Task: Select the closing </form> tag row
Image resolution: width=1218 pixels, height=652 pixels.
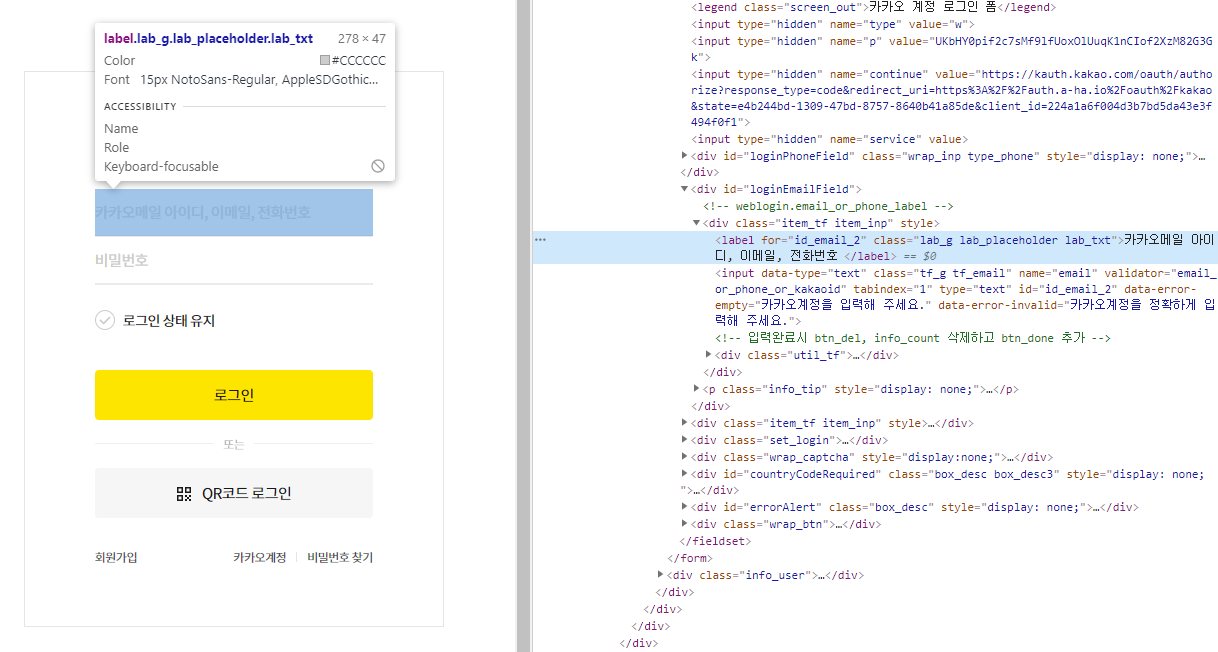Action: 689,558
